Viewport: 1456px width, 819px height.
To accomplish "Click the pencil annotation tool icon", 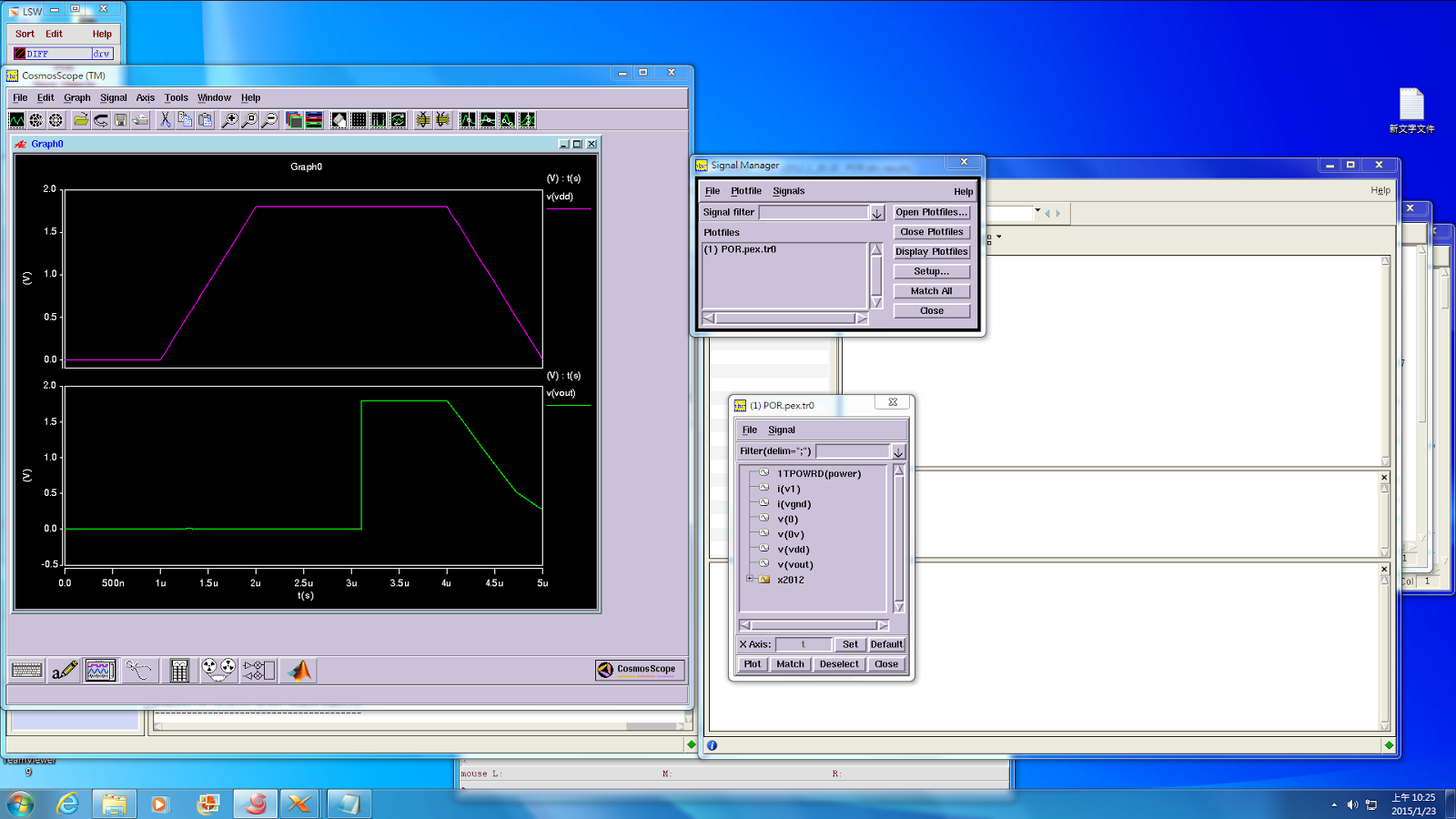I will click(x=64, y=671).
